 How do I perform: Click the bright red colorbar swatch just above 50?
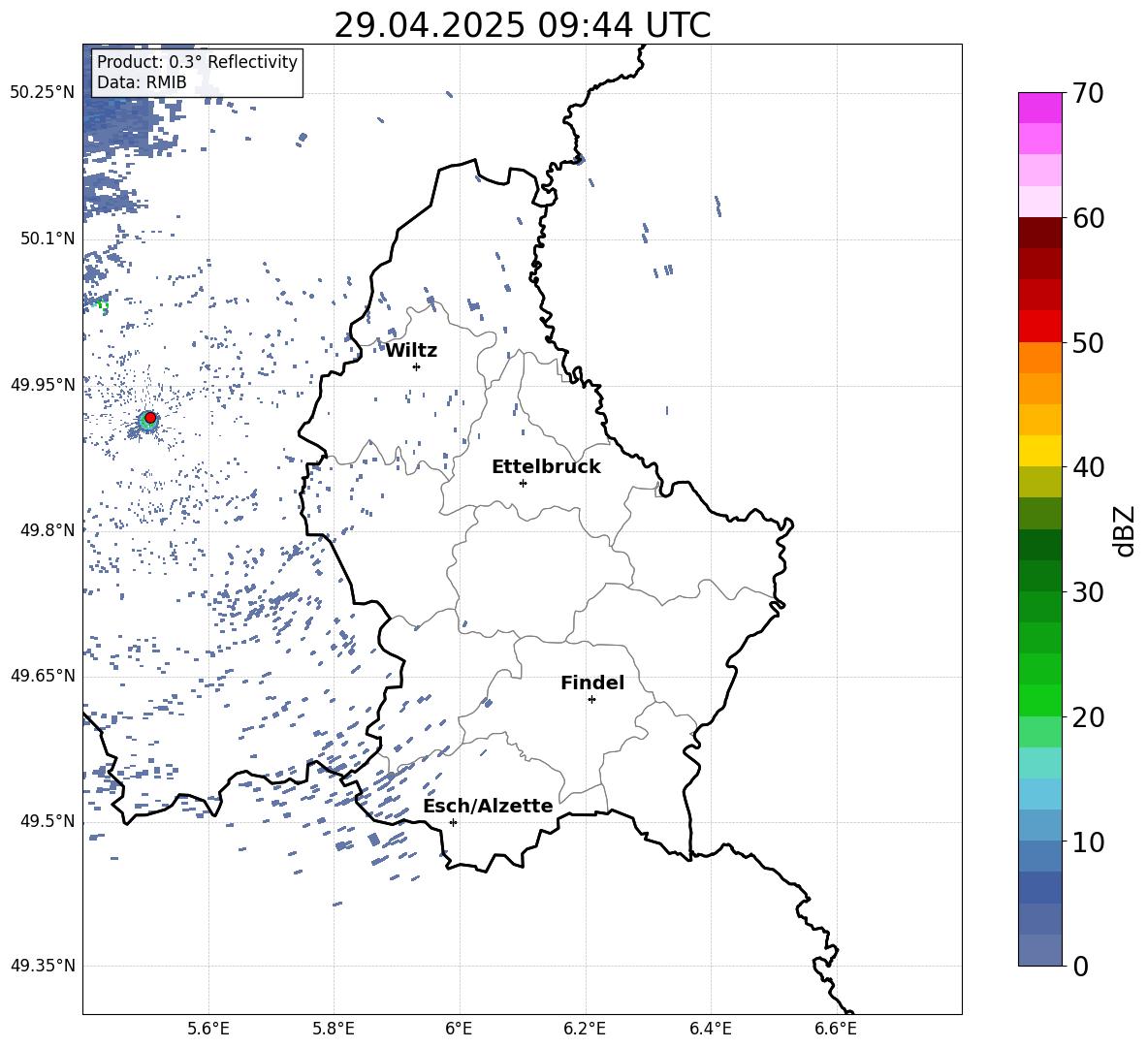click(x=1039, y=327)
